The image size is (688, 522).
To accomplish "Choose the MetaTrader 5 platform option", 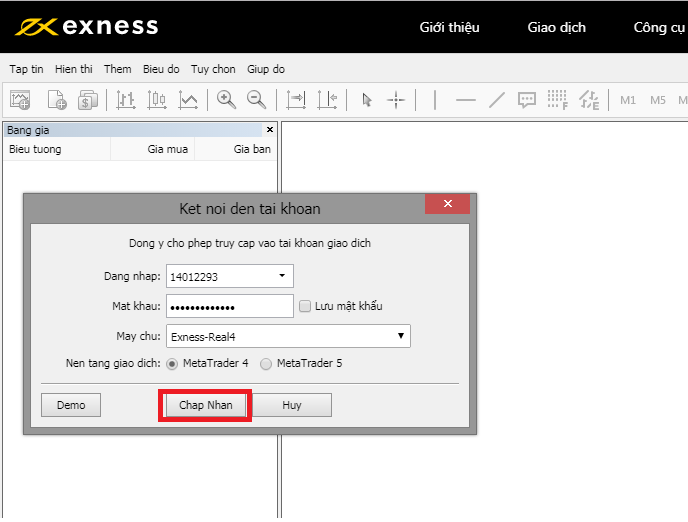I will pos(266,364).
